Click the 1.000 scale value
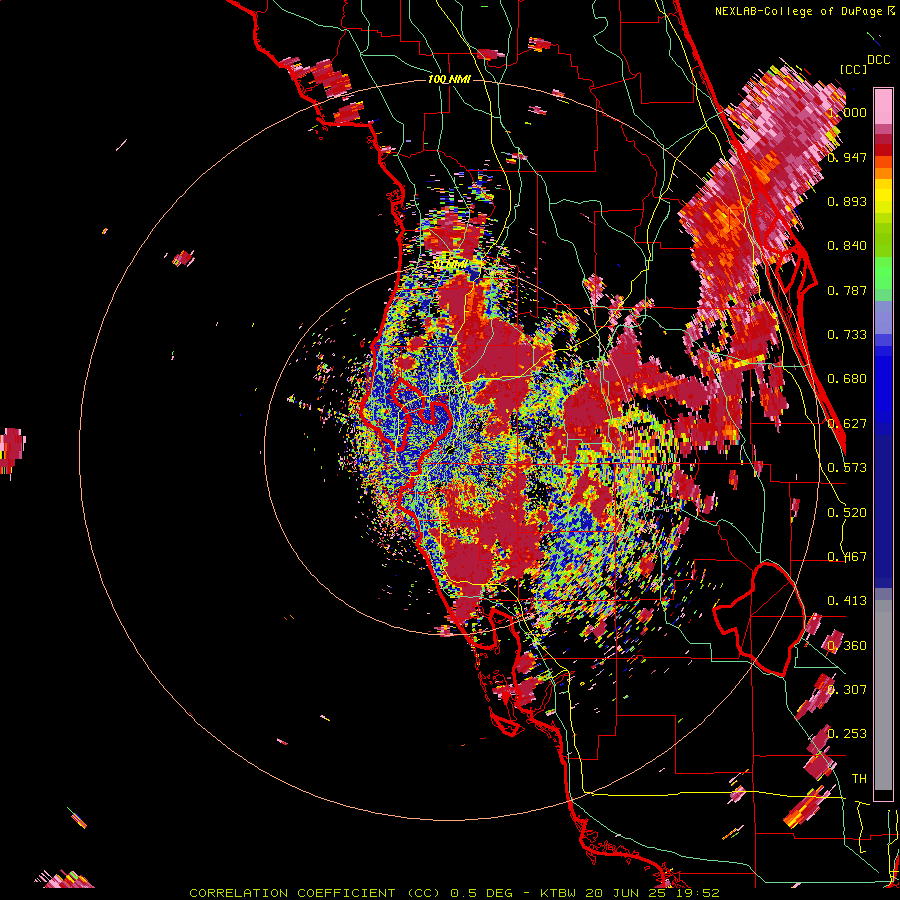Image resolution: width=900 pixels, height=900 pixels. pyautogui.click(x=847, y=112)
